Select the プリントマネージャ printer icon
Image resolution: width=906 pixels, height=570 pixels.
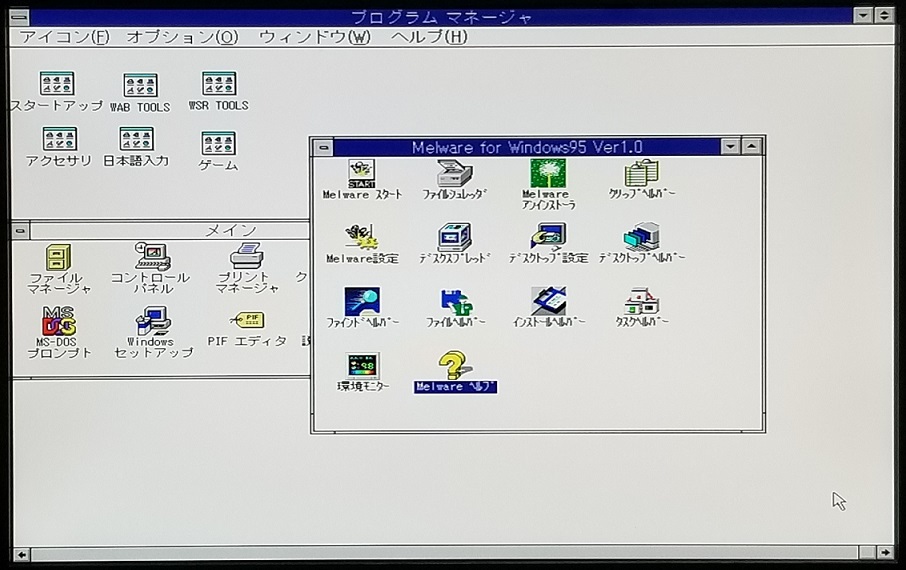(247, 257)
